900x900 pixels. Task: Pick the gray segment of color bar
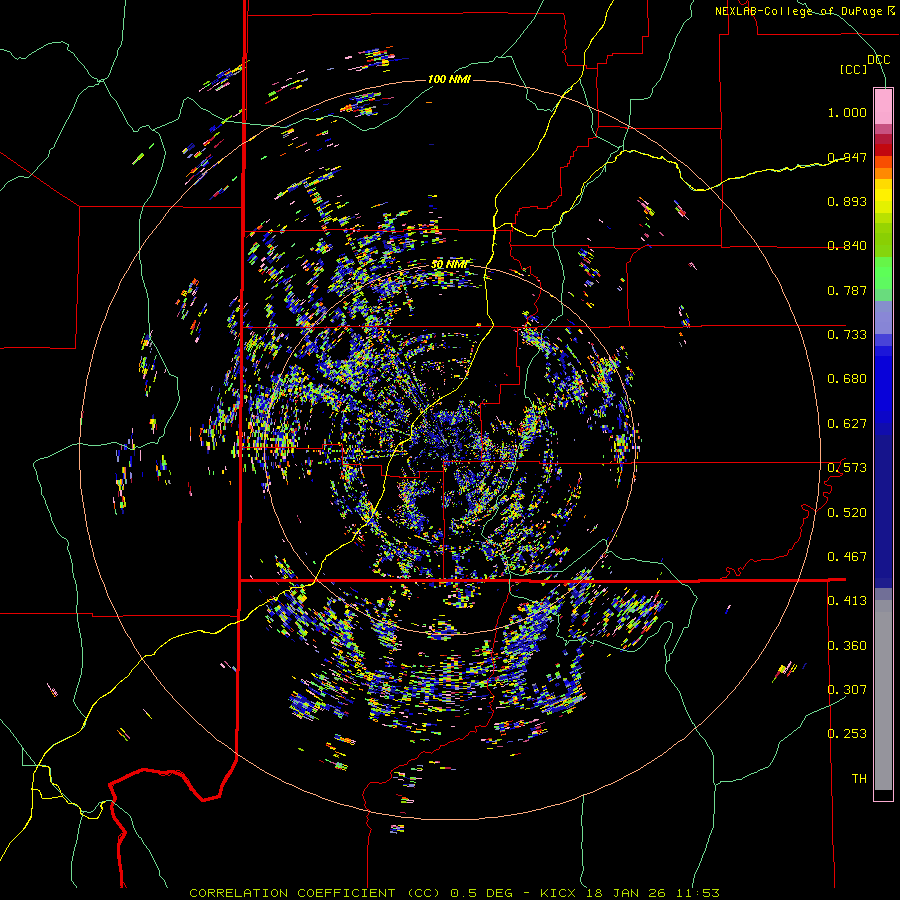883,695
